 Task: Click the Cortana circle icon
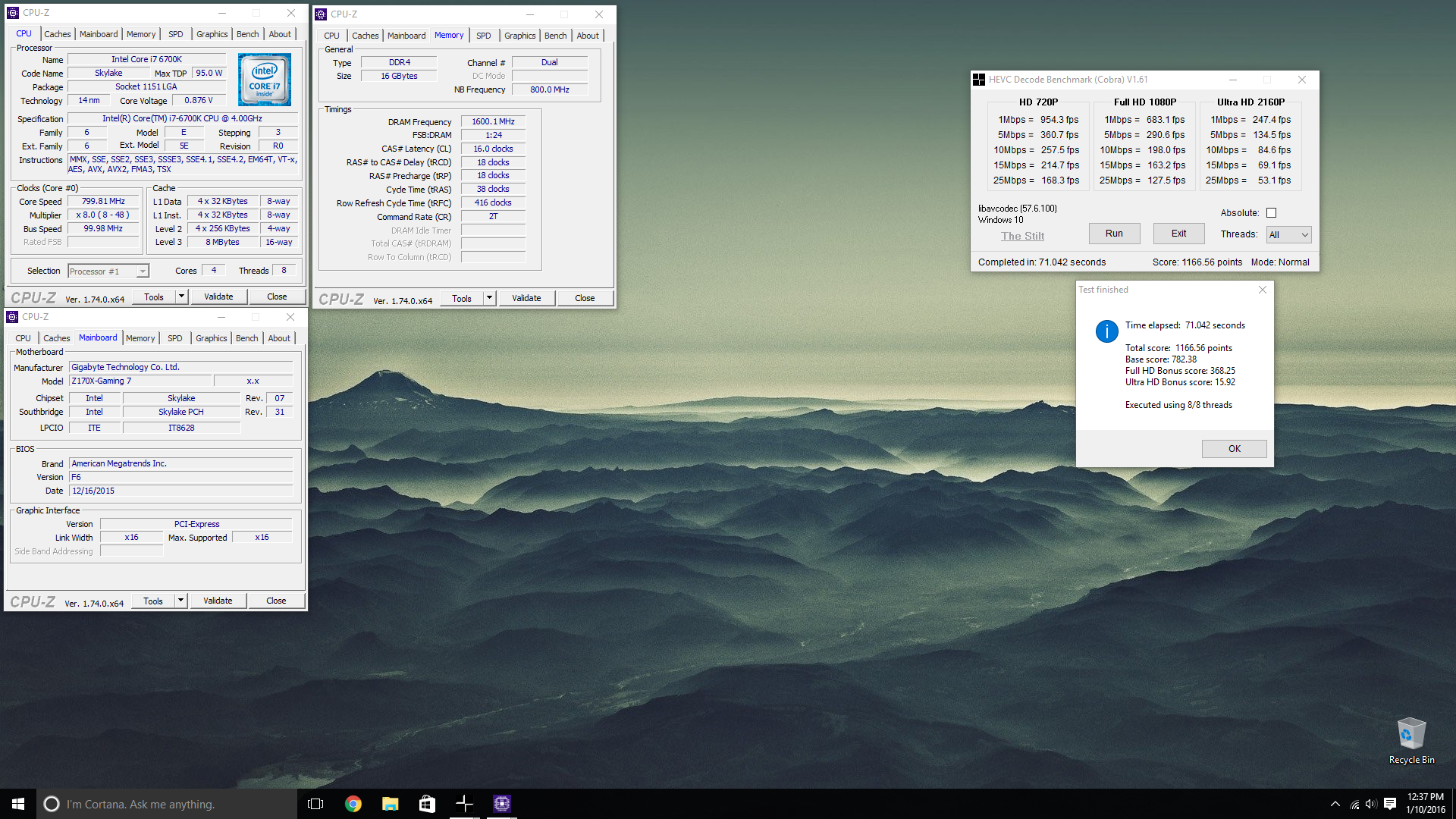coord(51,804)
